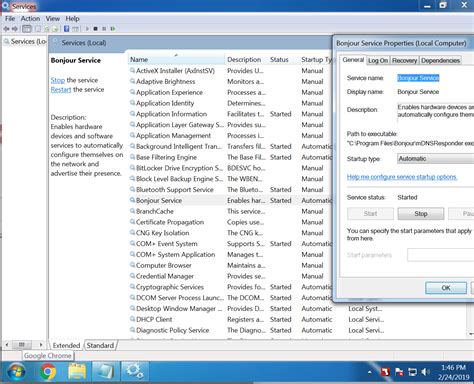
Task: Click left pane scrollbar right arrow
Action: 41,344
